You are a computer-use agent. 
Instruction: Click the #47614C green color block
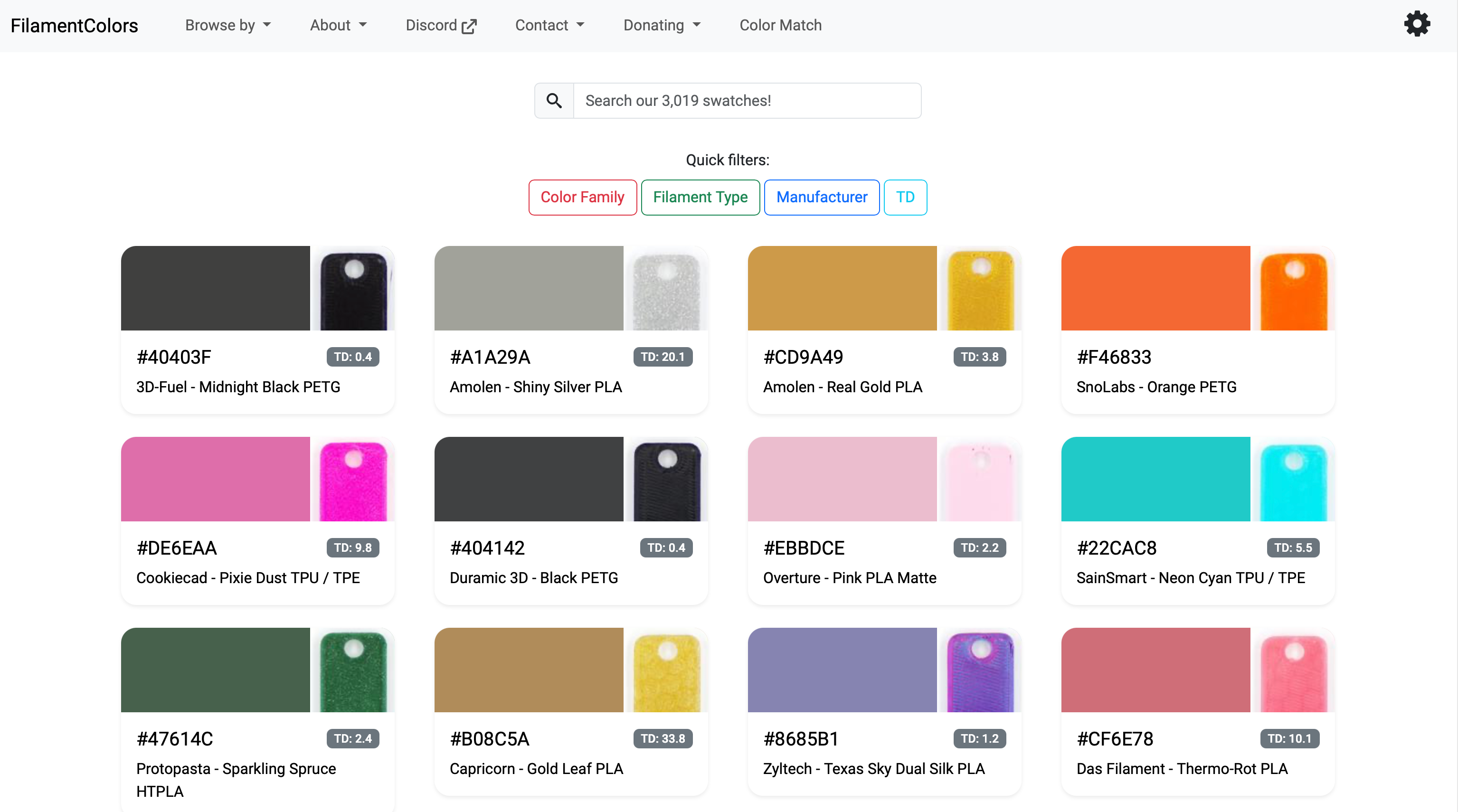click(216, 670)
